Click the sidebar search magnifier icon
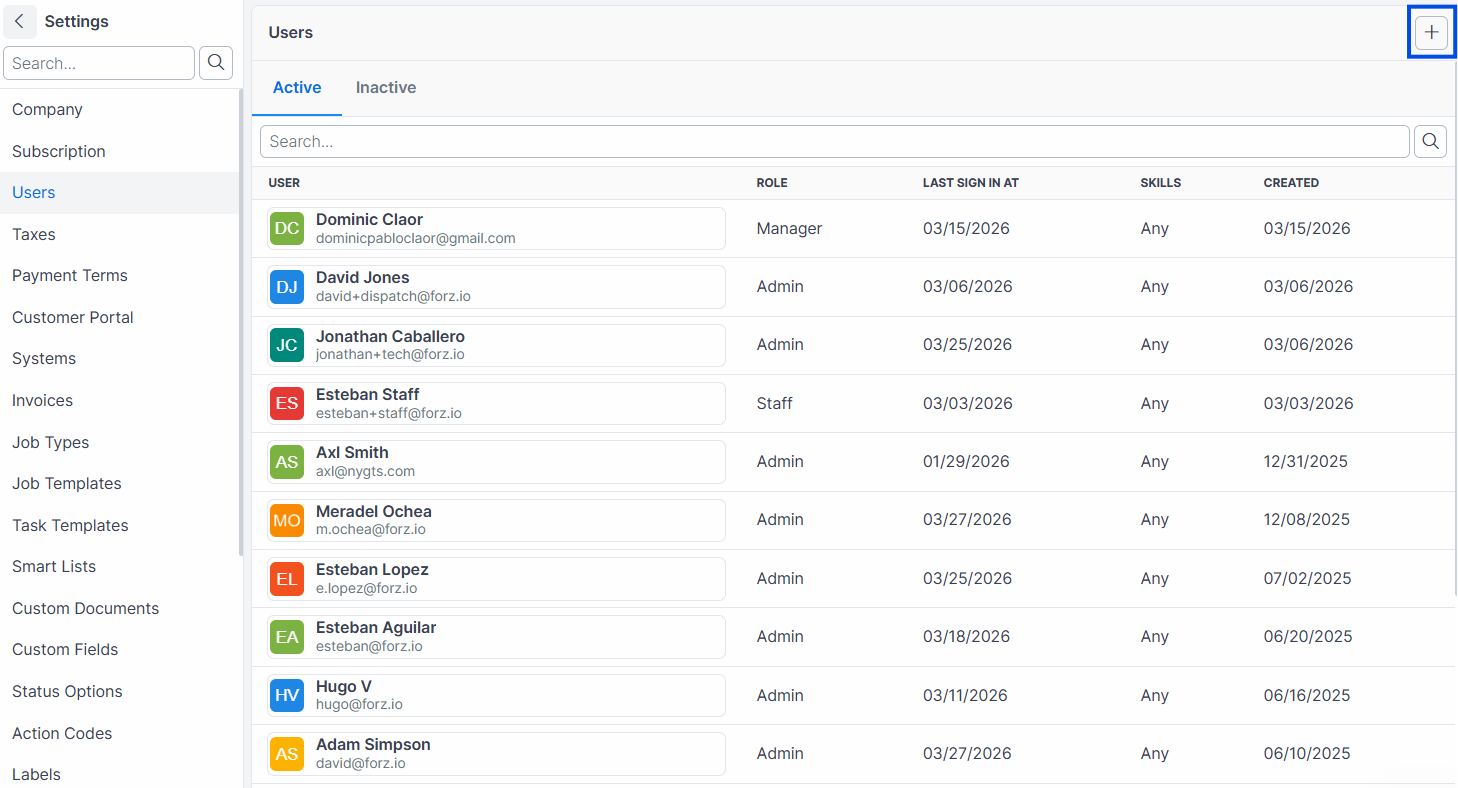Image resolution: width=1458 pixels, height=788 pixels. coord(216,63)
